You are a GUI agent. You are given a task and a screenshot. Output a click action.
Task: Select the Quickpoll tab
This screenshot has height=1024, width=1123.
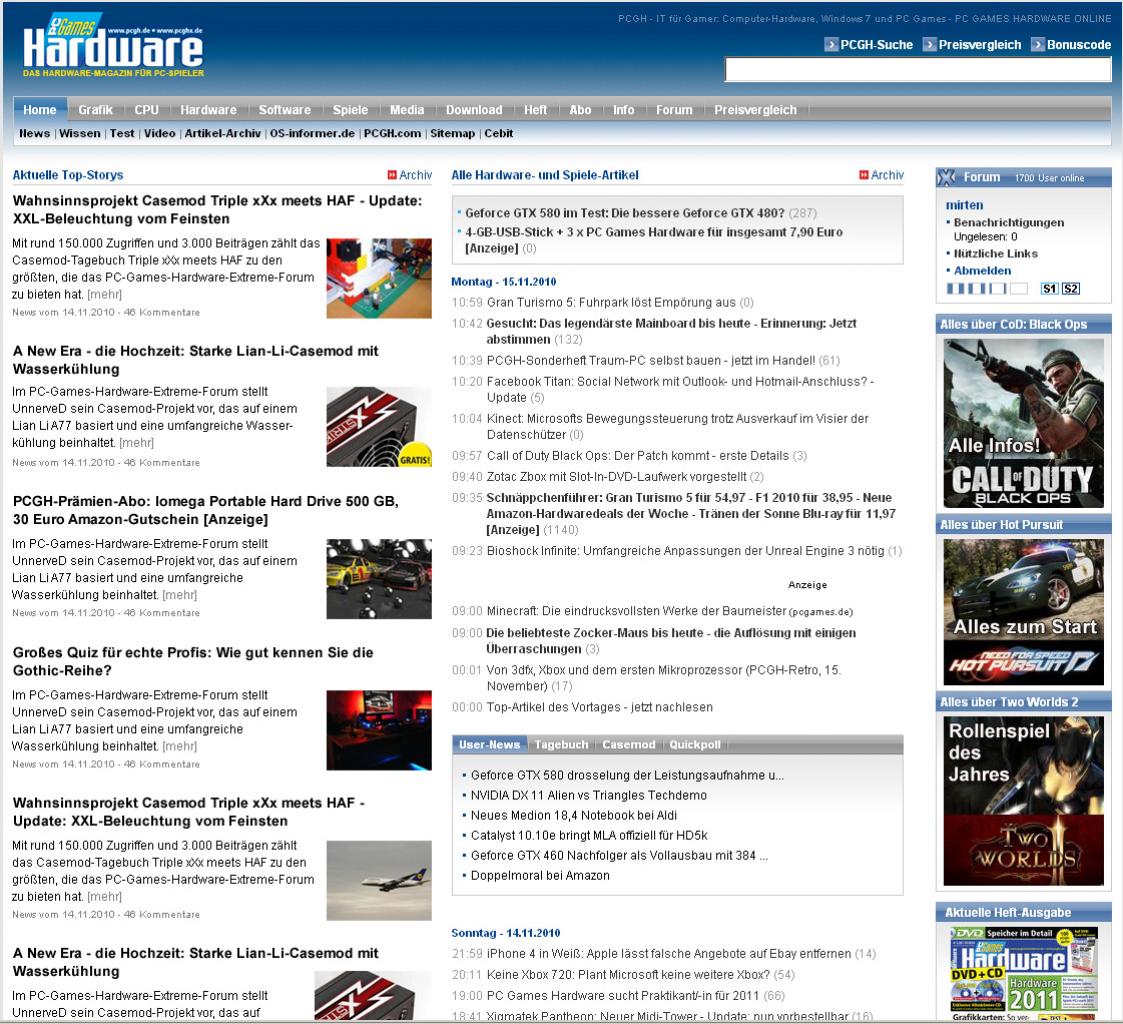pyautogui.click(x=695, y=745)
